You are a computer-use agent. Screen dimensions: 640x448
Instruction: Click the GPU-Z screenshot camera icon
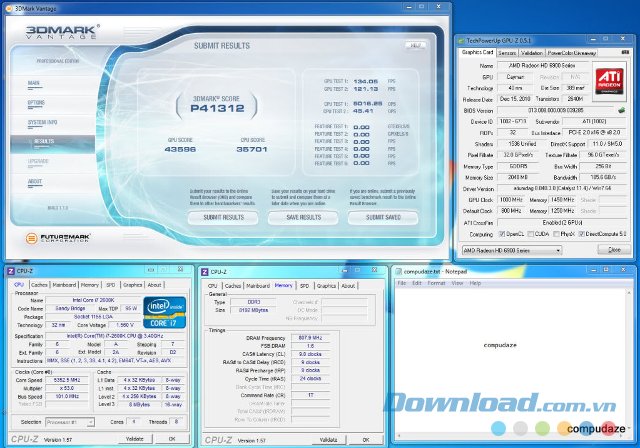(x=624, y=53)
